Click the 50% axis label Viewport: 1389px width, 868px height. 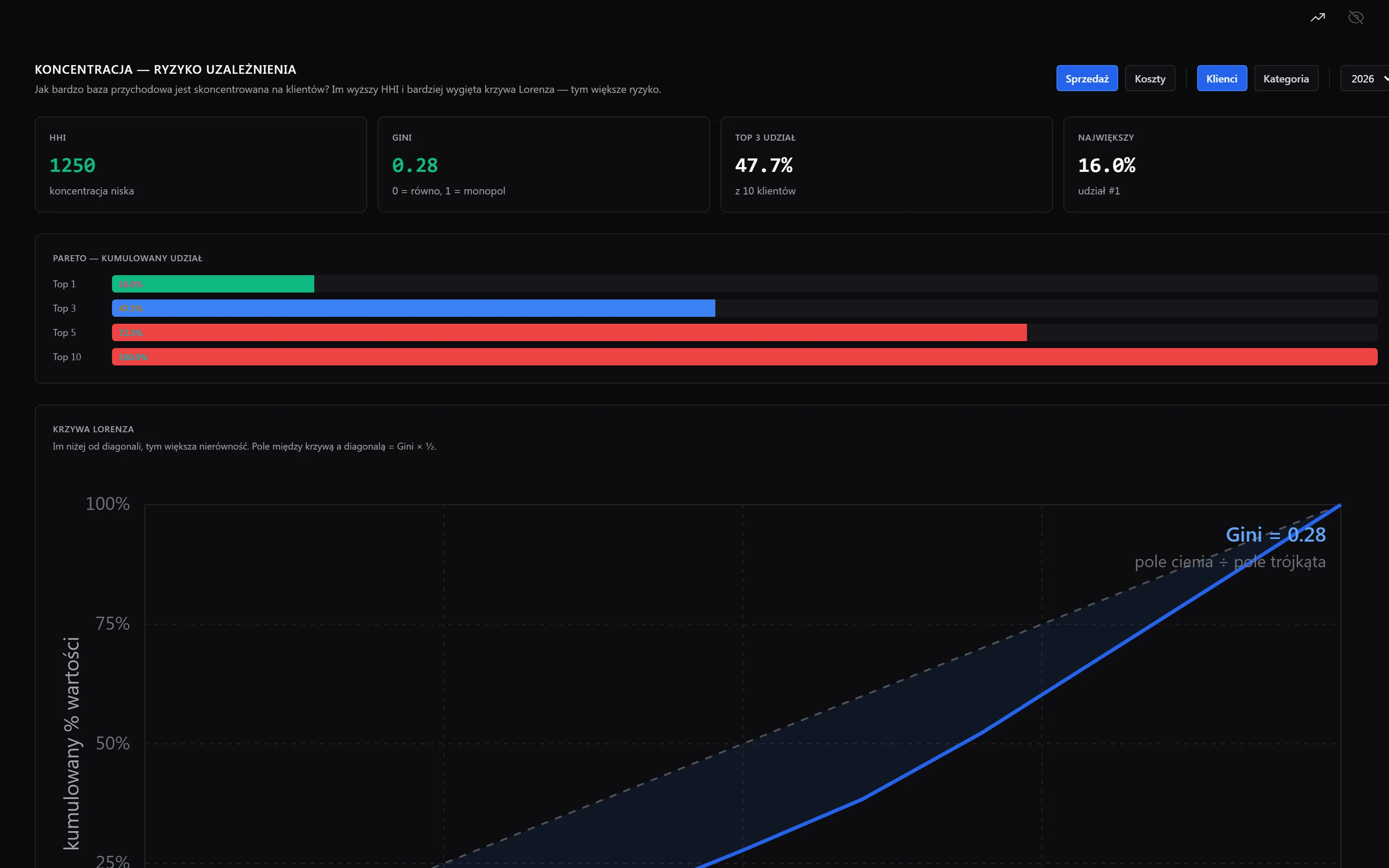(112, 744)
